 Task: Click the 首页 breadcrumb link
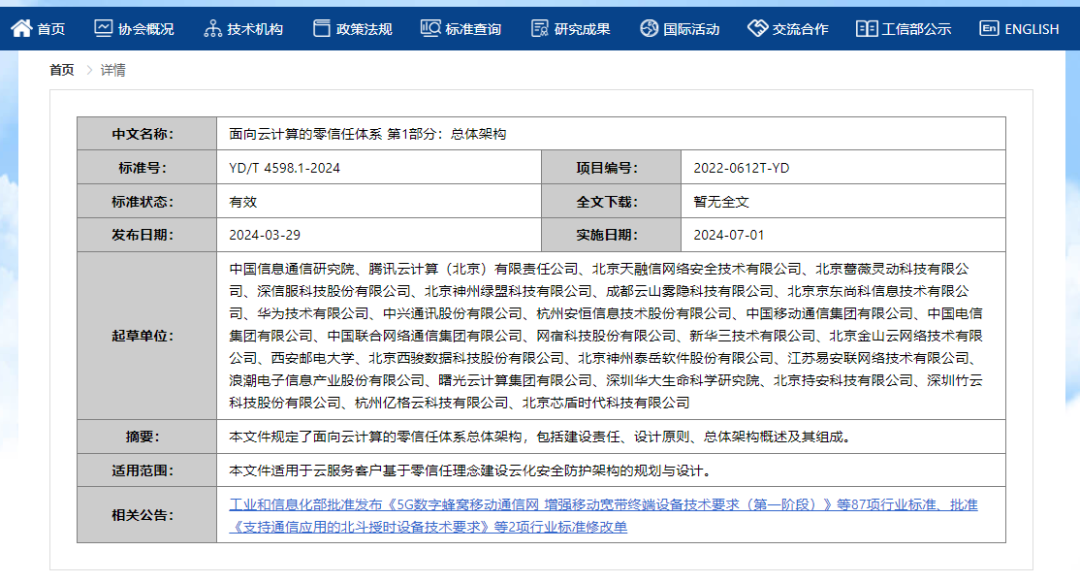coord(62,70)
